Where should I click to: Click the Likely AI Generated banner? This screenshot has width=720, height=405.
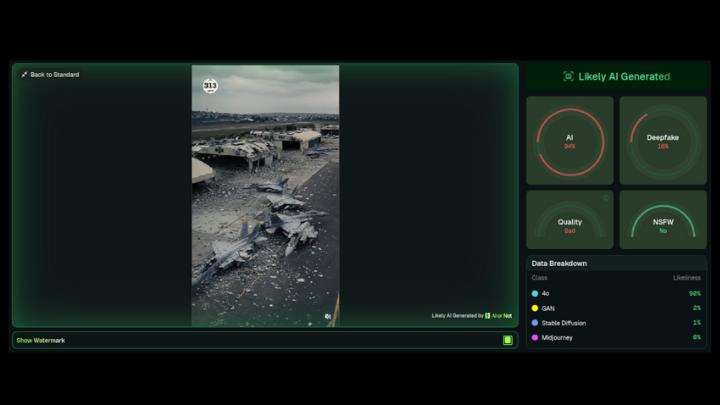(617, 76)
